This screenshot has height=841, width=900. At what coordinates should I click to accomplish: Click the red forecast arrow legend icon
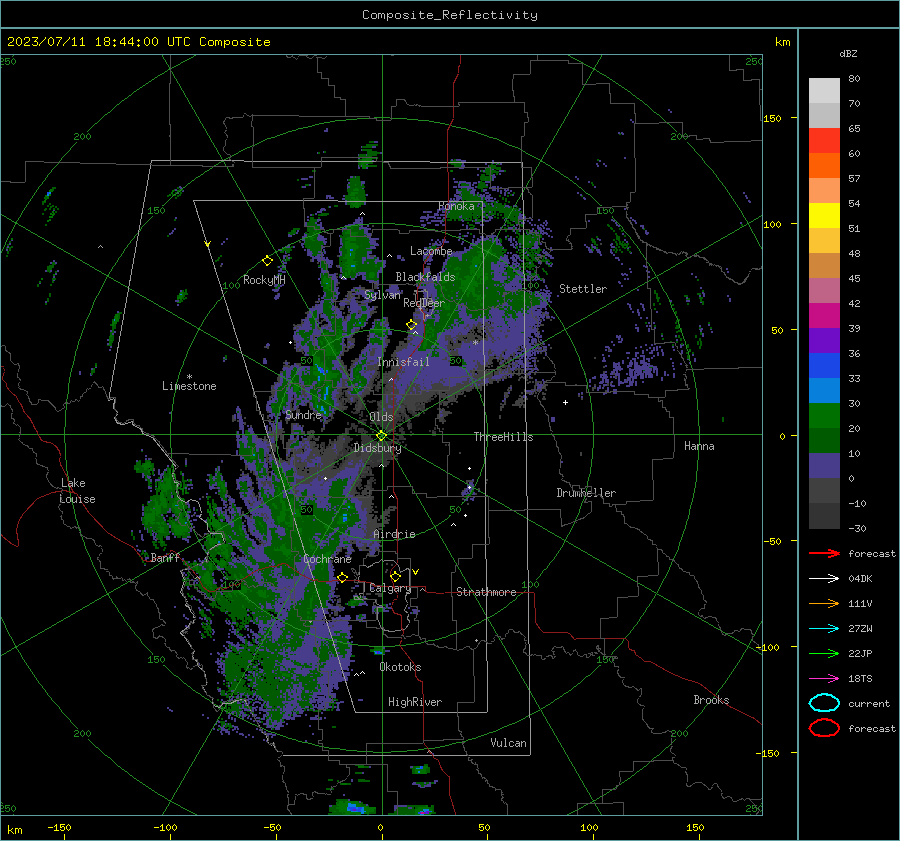(x=824, y=553)
